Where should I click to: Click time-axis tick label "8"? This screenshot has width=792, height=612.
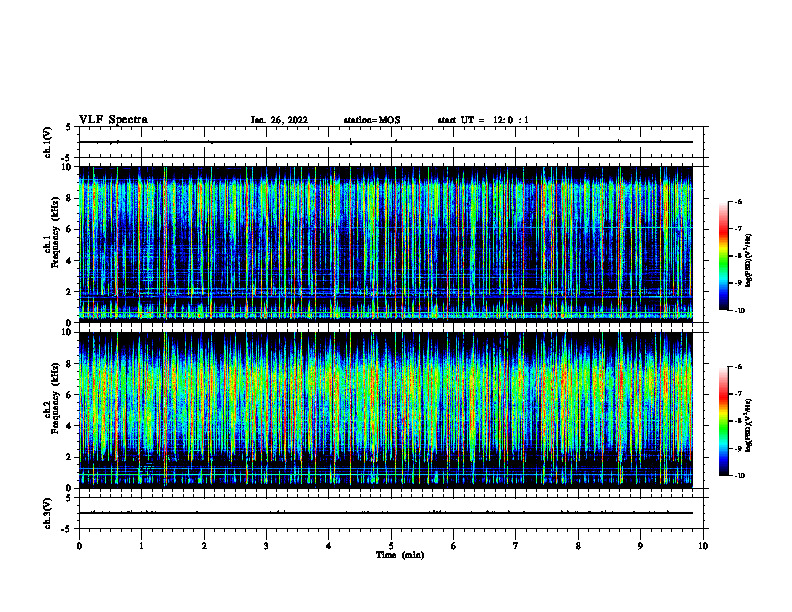(578, 546)
